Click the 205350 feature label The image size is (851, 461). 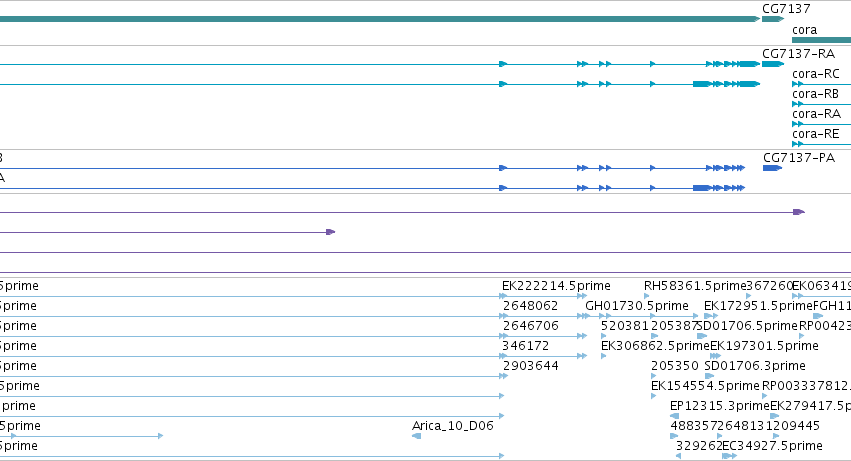[x=675, y=366]
